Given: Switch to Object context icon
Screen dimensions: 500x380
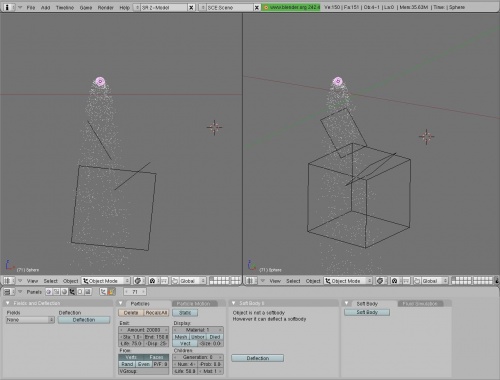Looking at the screenshot, I should coord(72,292).
